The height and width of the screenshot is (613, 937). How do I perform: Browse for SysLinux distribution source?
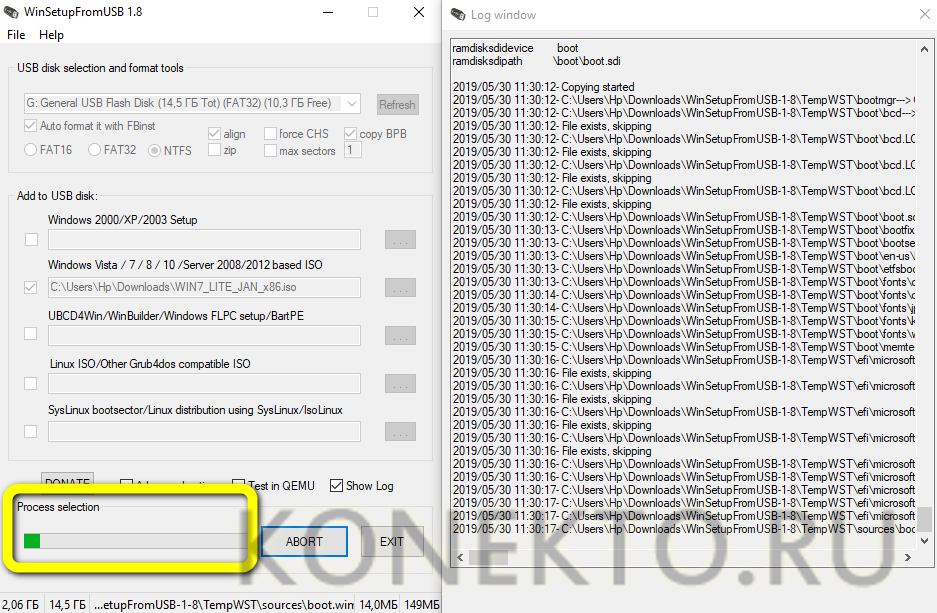tap(400, 431)
